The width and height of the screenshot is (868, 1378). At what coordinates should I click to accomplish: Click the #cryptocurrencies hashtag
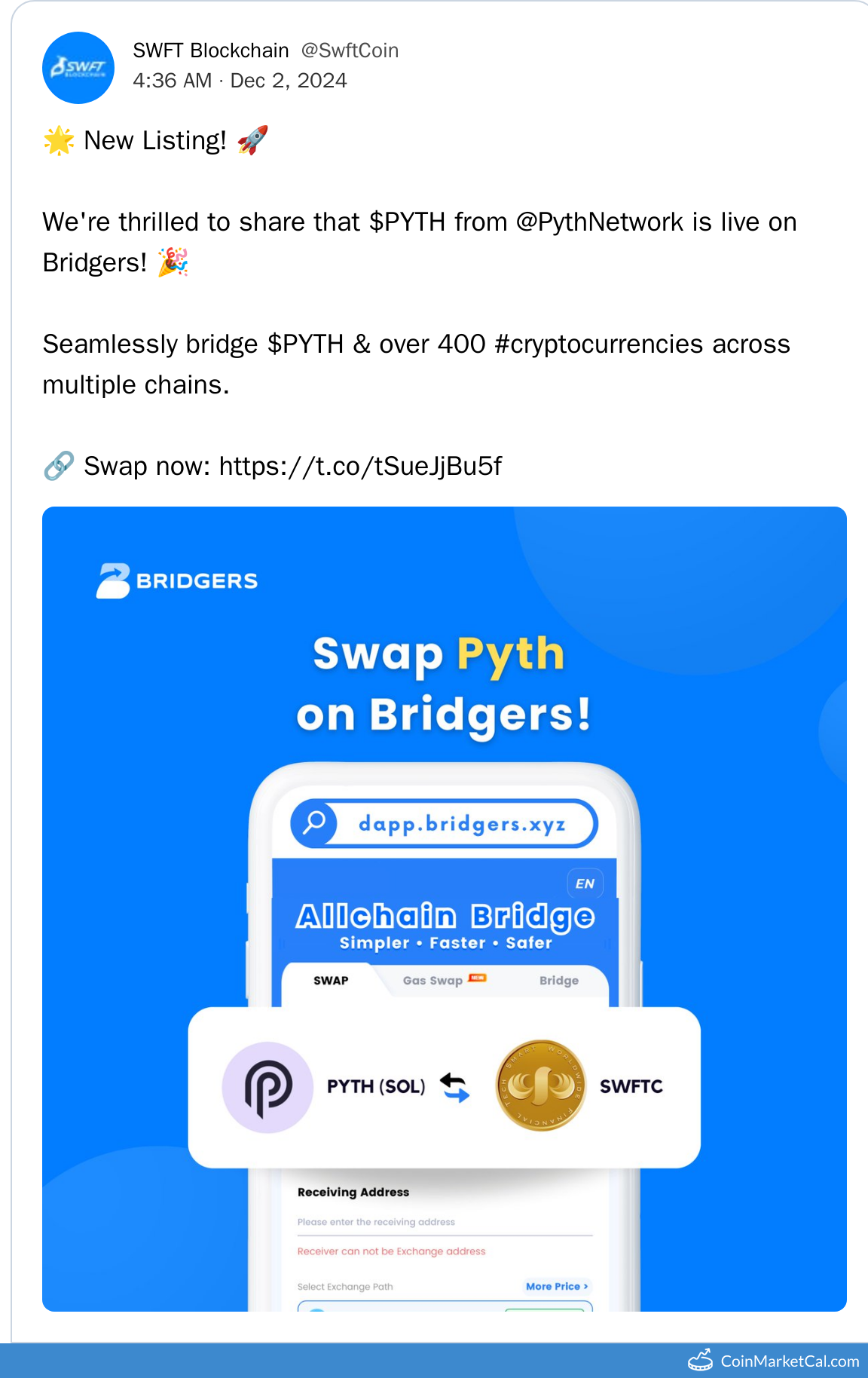click(599, 344)
